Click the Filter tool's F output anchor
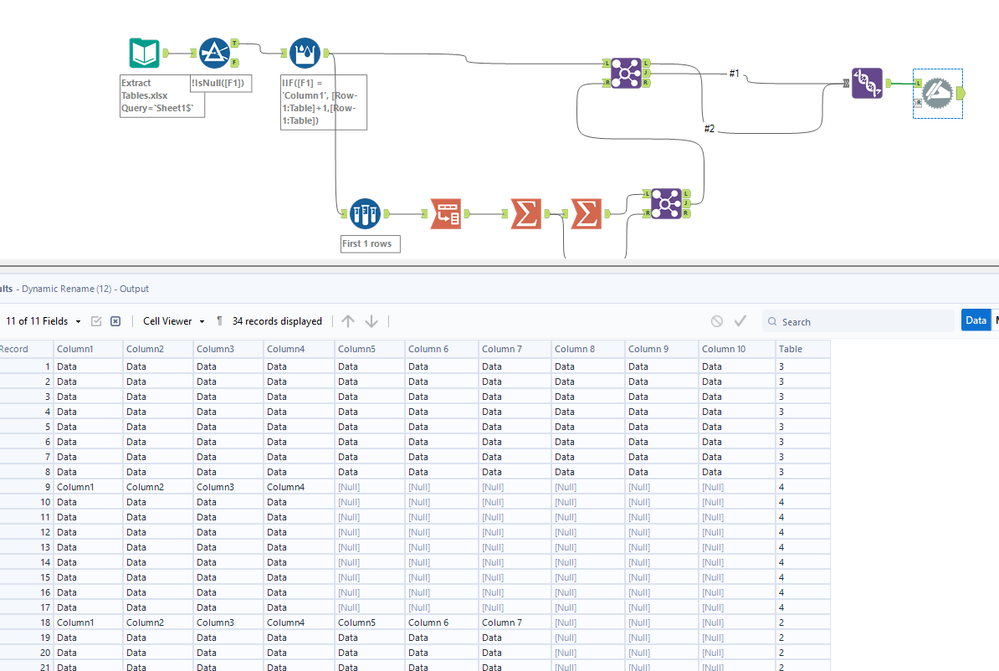This screenshot has width=999, height=671. click(234, 62)
